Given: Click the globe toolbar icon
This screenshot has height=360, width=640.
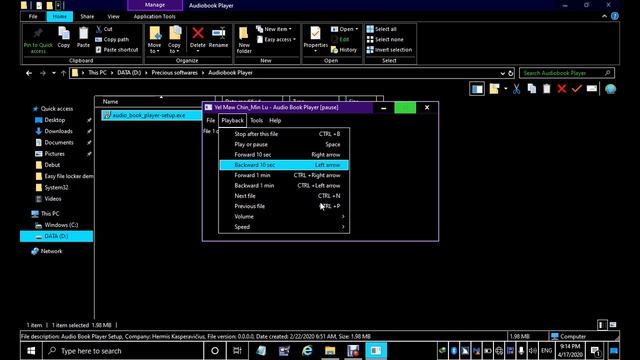Looking at the screenshot, I should point(611,89).
